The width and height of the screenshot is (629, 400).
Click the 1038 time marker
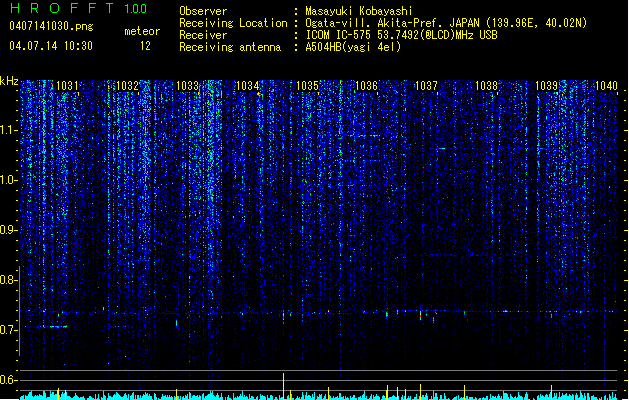click(x=486, y=86)
